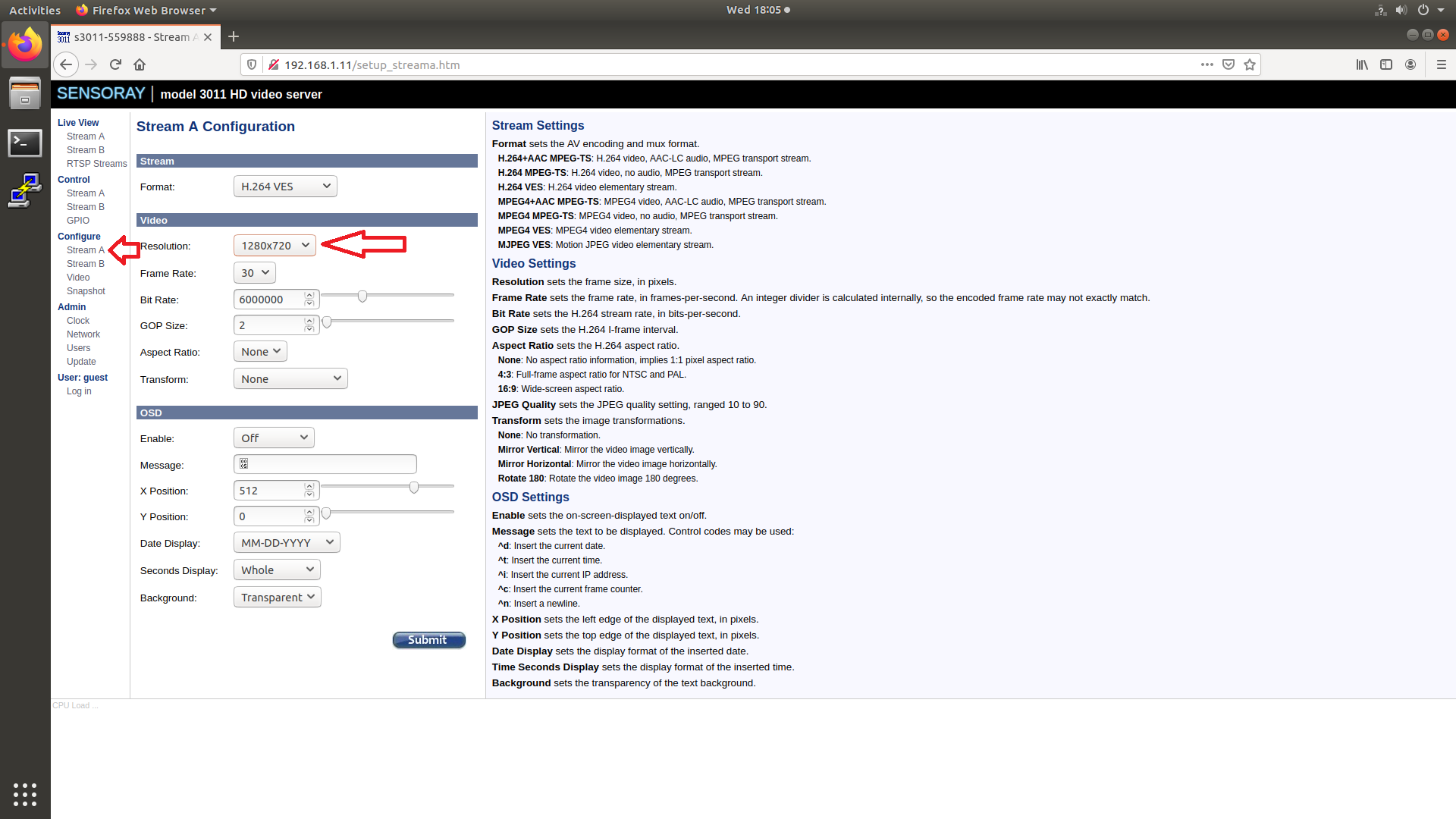1456x819 pixels.
Task: Open the Activities overview
Action: 35,10
